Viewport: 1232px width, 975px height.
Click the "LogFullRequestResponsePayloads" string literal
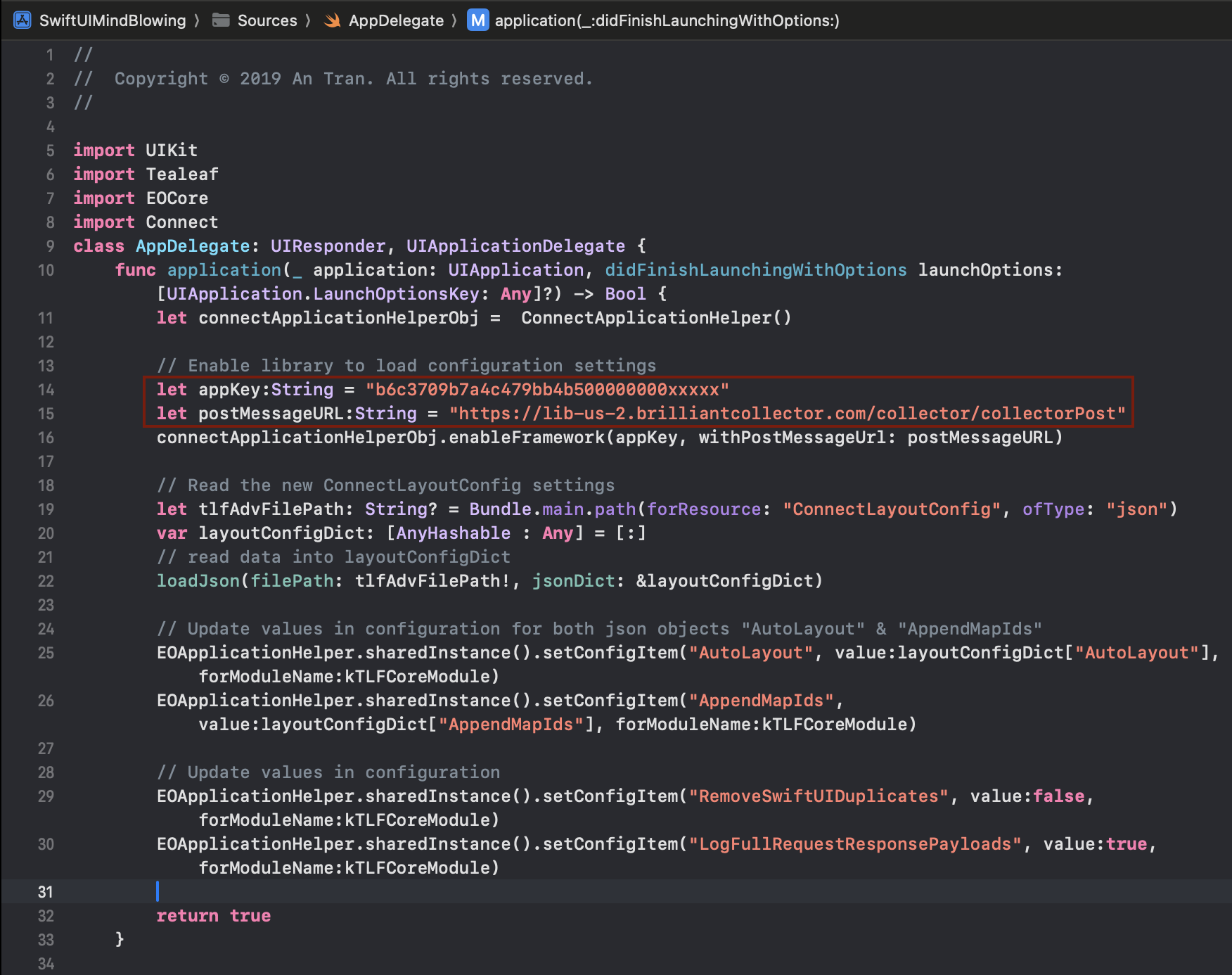click(x=854, y=844)
